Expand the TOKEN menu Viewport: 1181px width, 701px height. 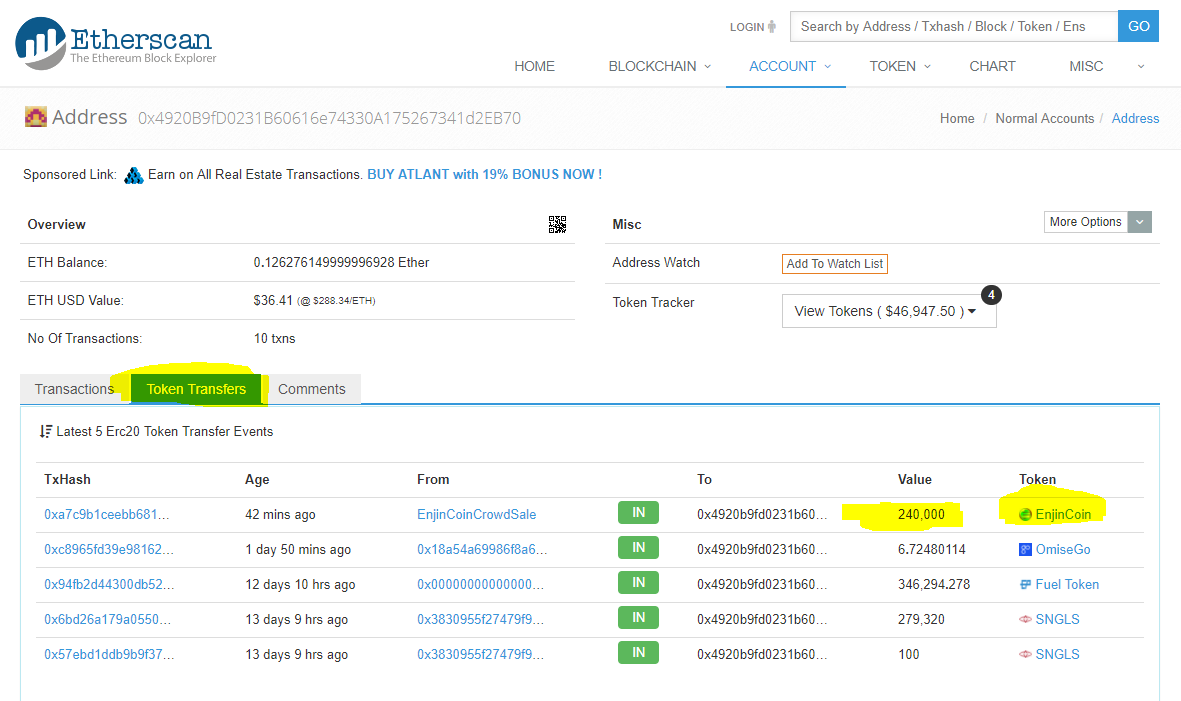click(900, 66)
